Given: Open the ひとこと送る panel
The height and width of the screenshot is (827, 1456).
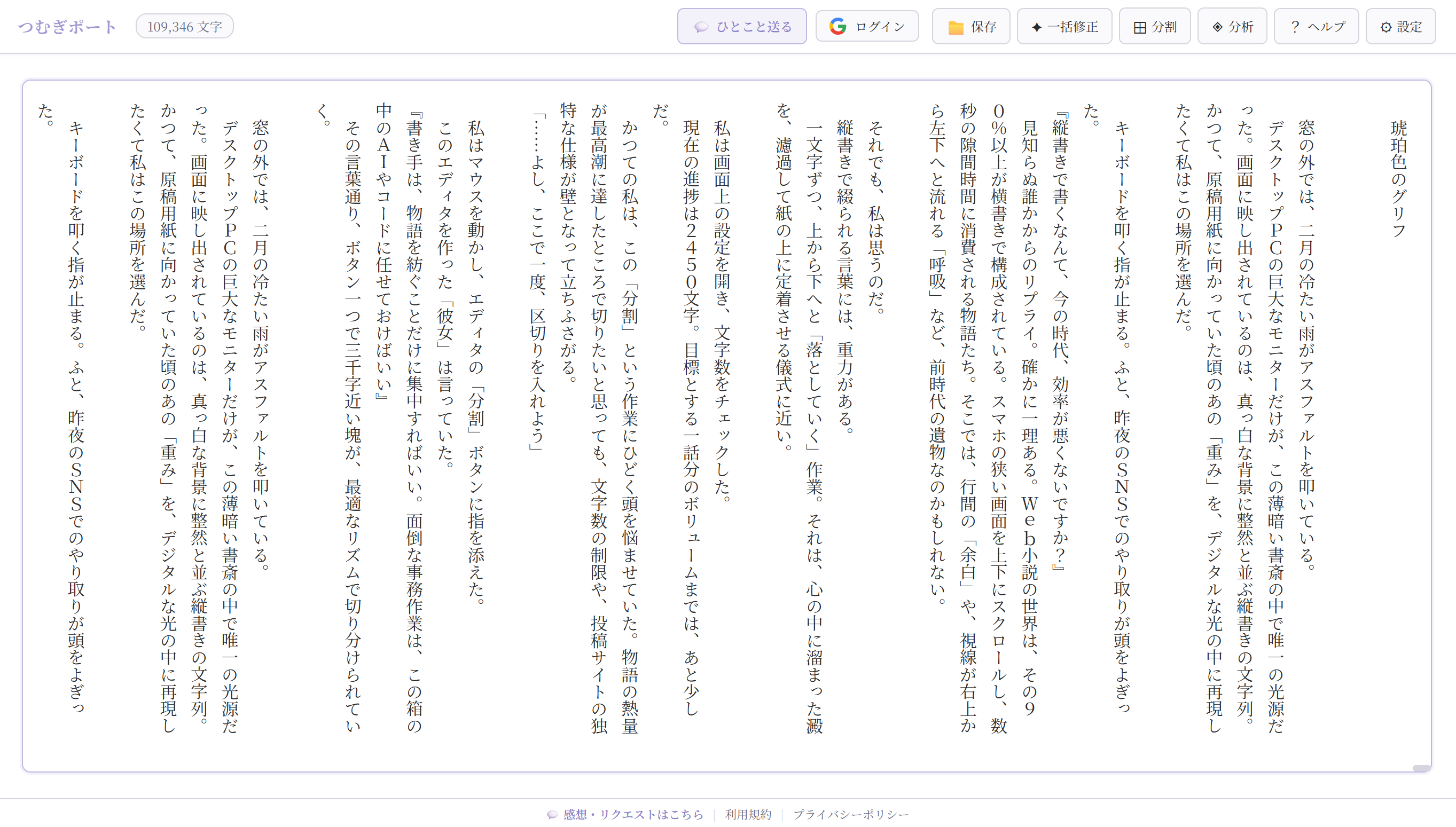Looking at the screenshot, I should point(741,26).
